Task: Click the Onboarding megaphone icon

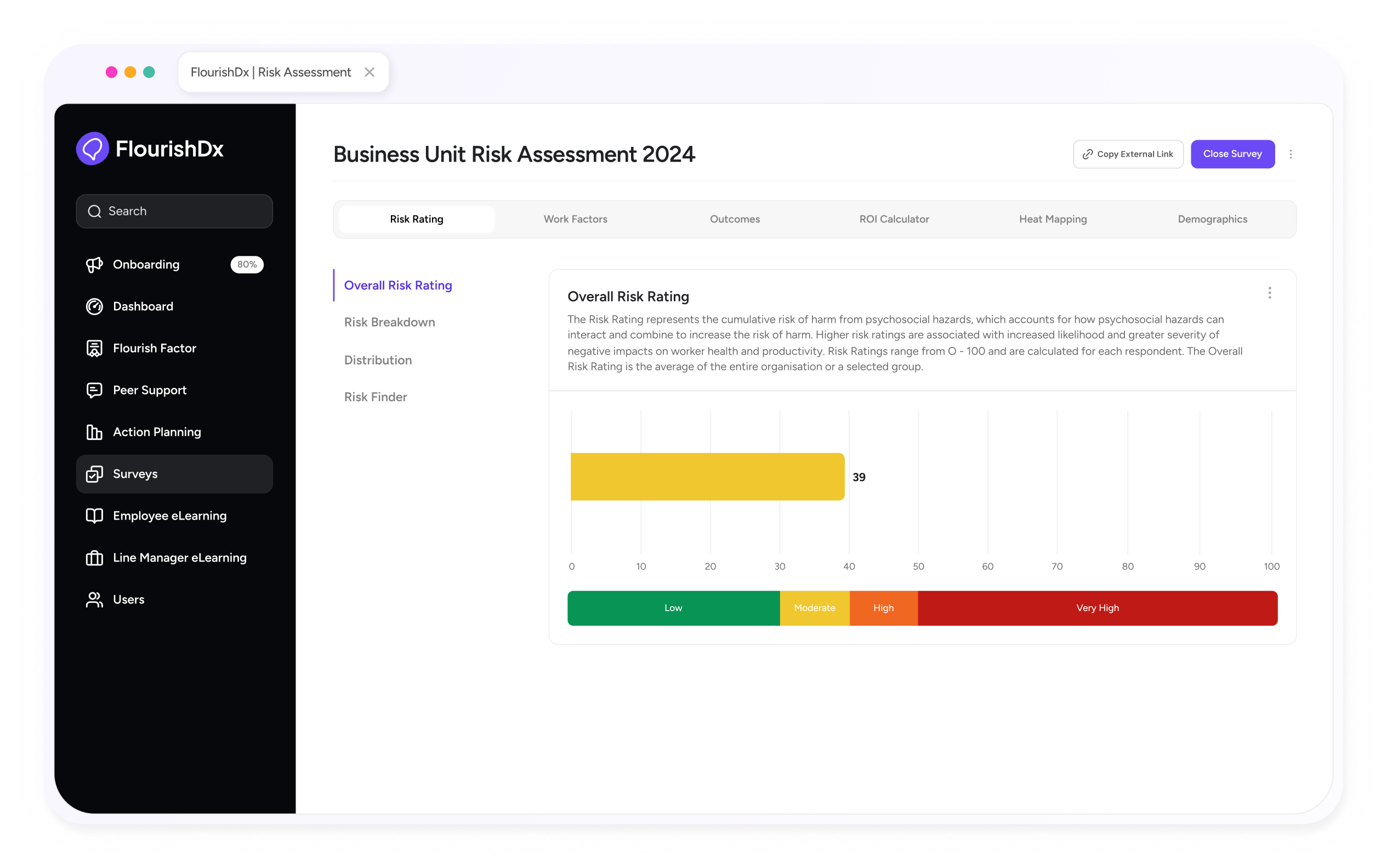Action: (x=94, y=265)
